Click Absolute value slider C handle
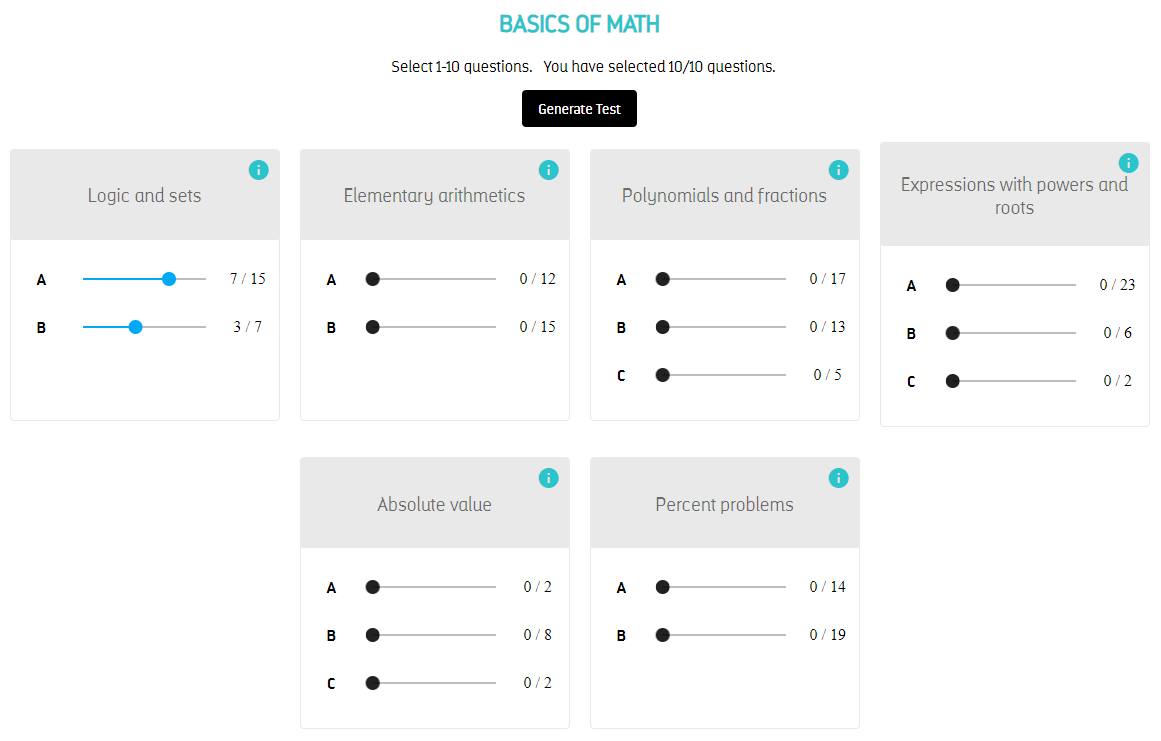The height and width of the screenshot is (741, 1161). pyautogui.click(x=373, y=683)
